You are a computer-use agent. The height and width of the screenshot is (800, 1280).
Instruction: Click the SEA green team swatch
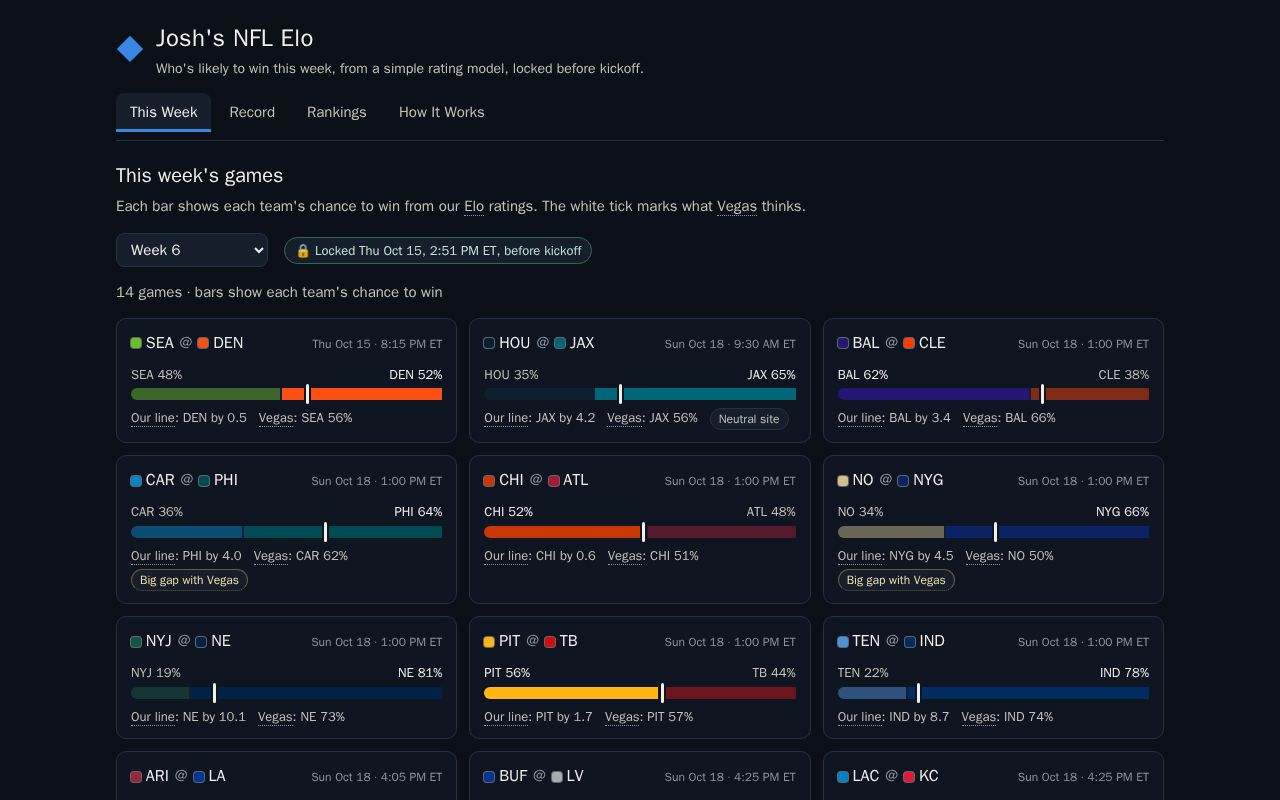tap(136, 343)
